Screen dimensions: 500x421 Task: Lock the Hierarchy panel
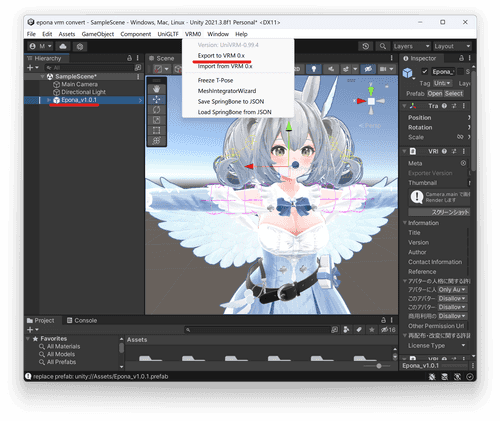pos(129,58)
